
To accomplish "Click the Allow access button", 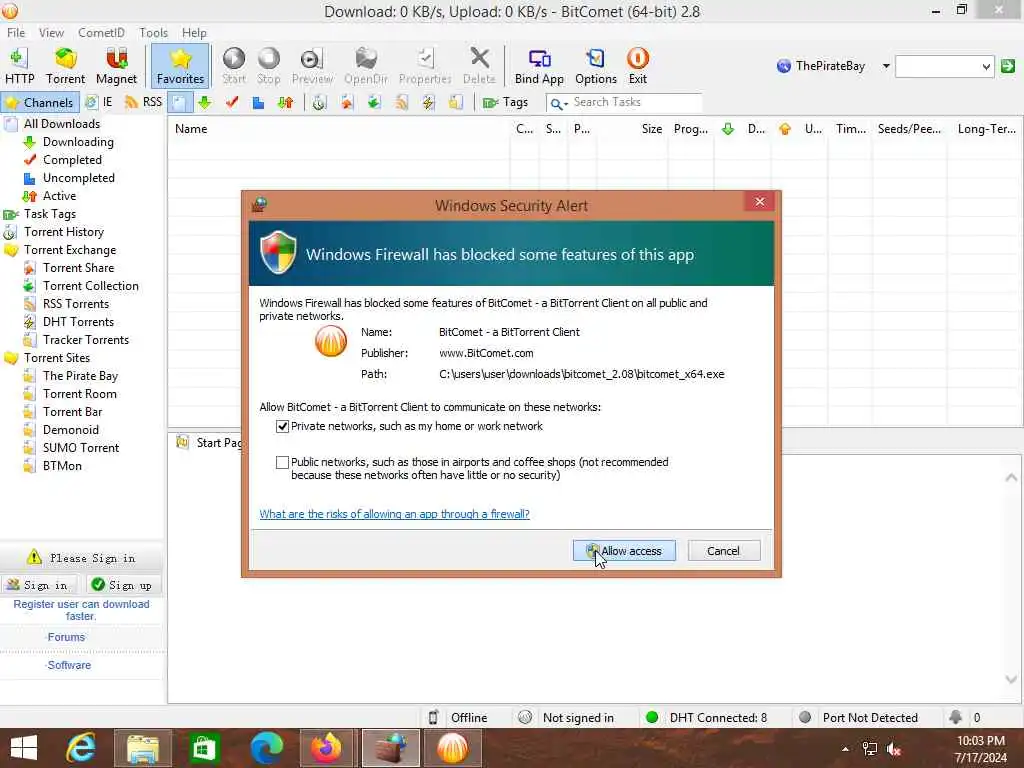I will pyautogui.click(x=624, y=551).
